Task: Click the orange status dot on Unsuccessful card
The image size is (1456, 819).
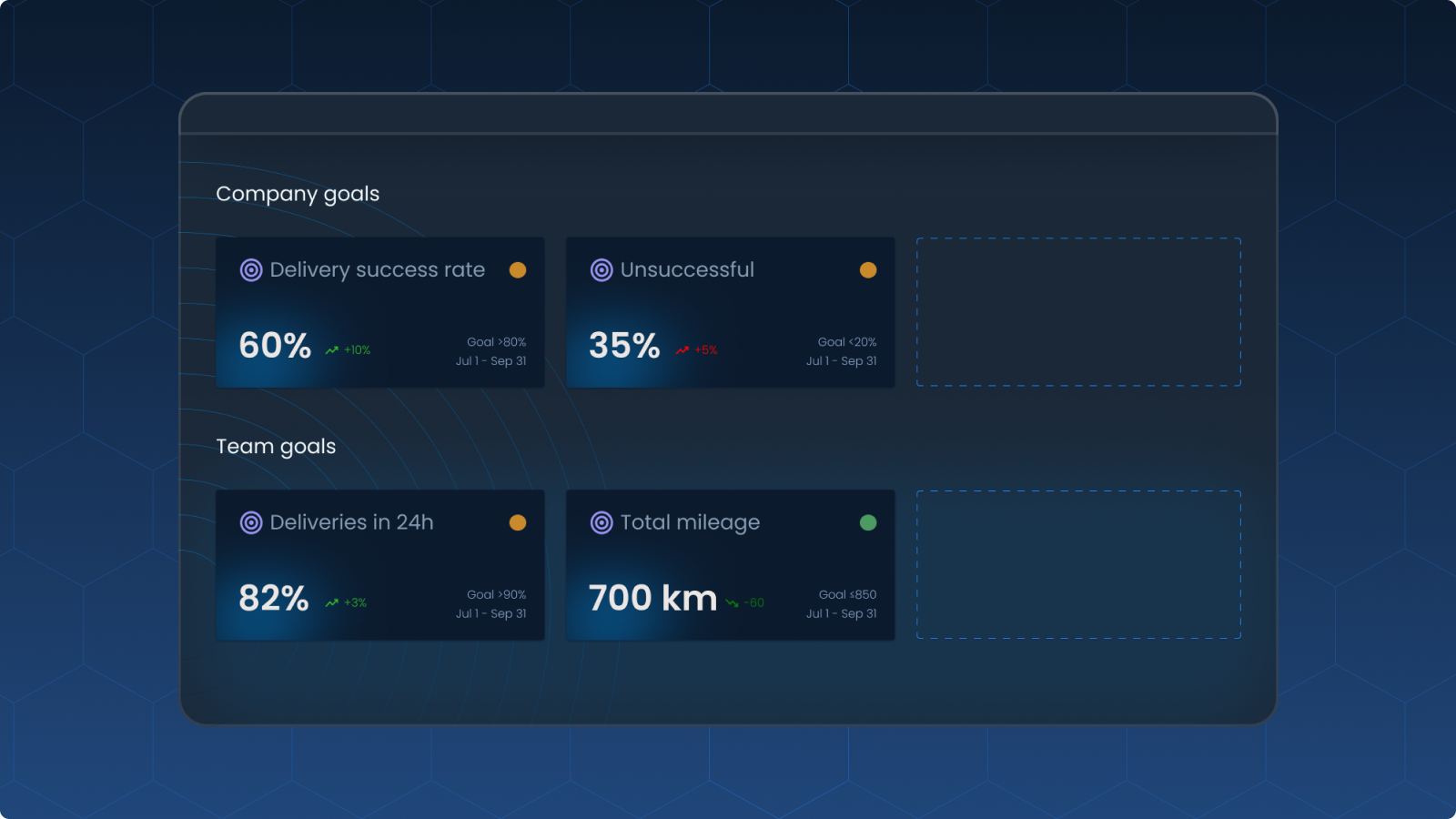Action: click(x=868, y=270)
